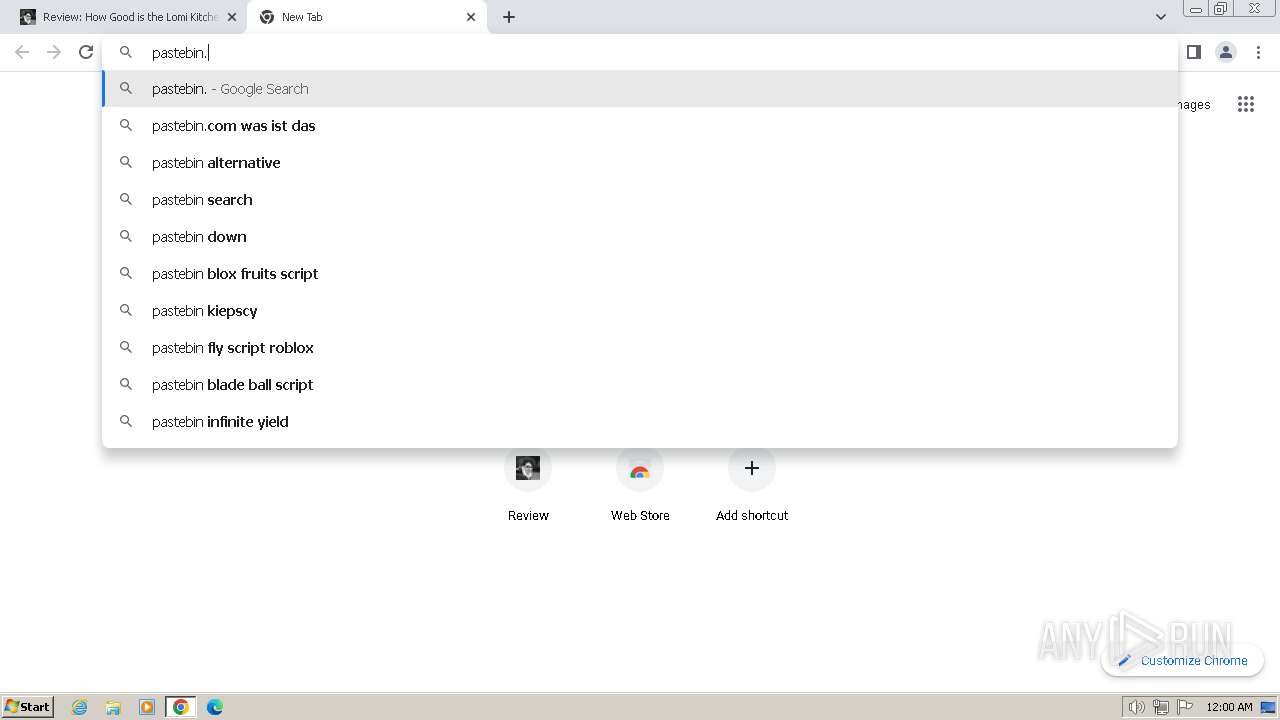
Task: Open the Chrome profile avatar
Action: pyautogui.click(x=1225, y=52)
